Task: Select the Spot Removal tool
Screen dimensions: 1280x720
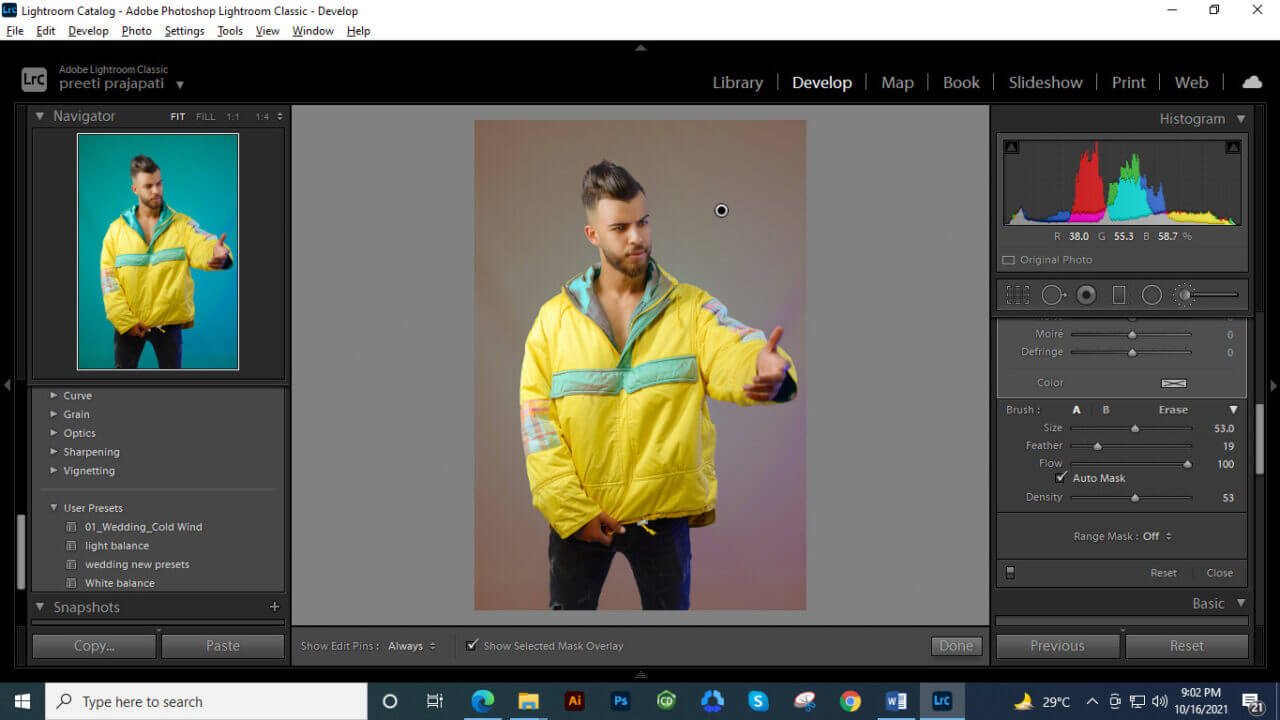Action: click(x=1051, y=294)
